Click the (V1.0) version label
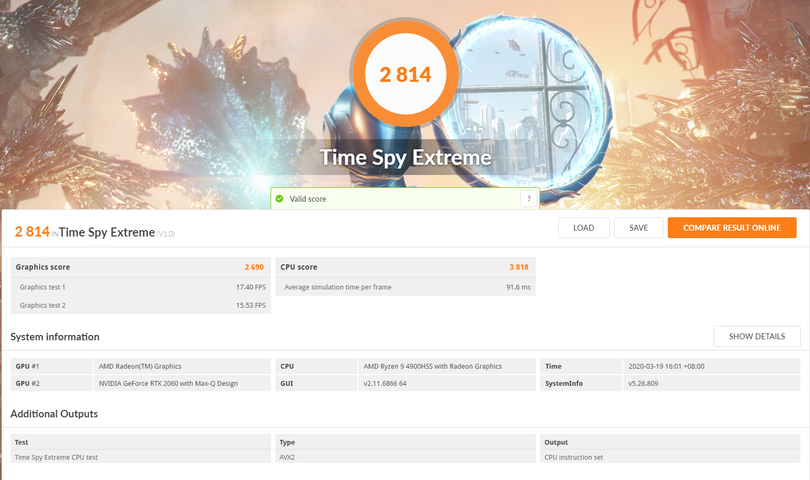The image size is (810, 480). tap(166, 234)
